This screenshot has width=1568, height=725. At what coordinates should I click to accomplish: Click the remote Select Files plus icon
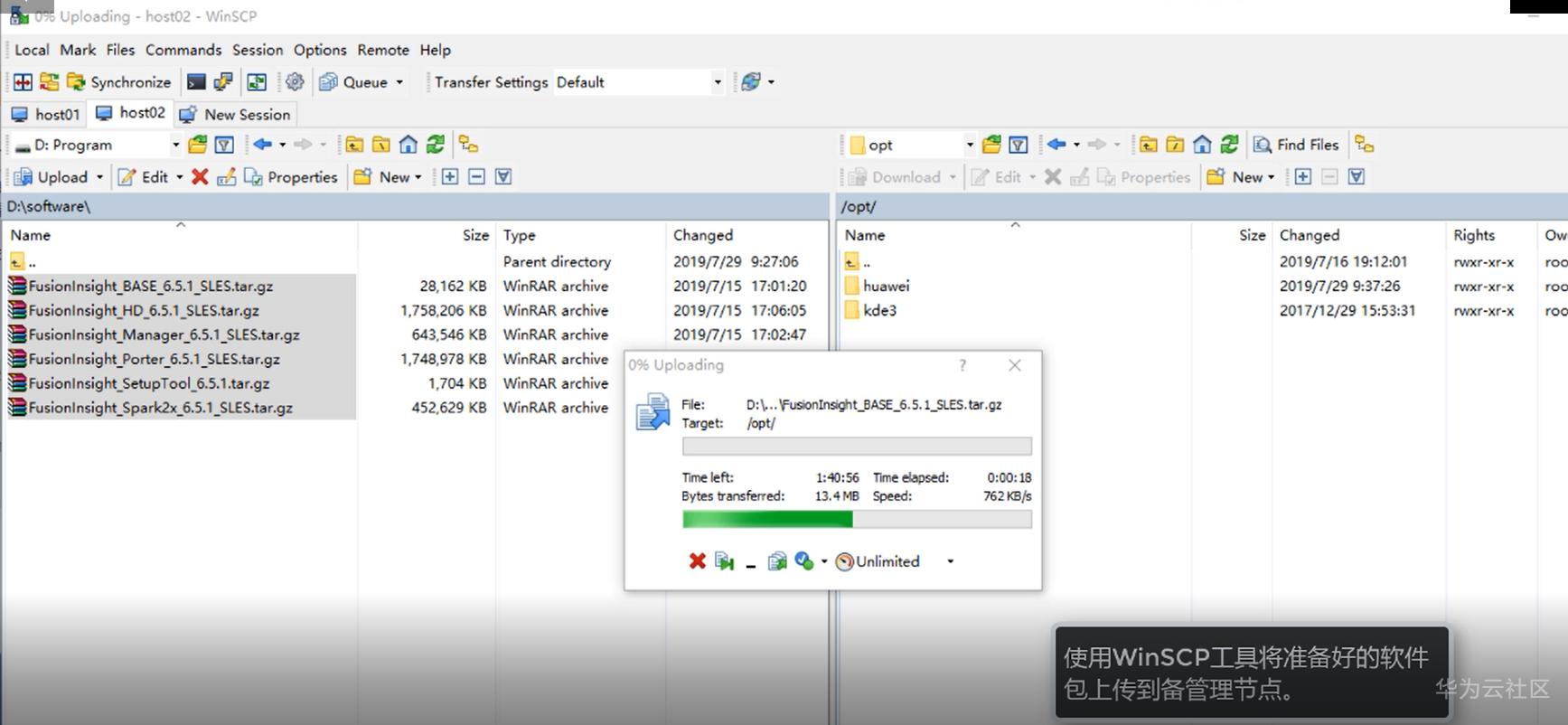[1302, 177]
